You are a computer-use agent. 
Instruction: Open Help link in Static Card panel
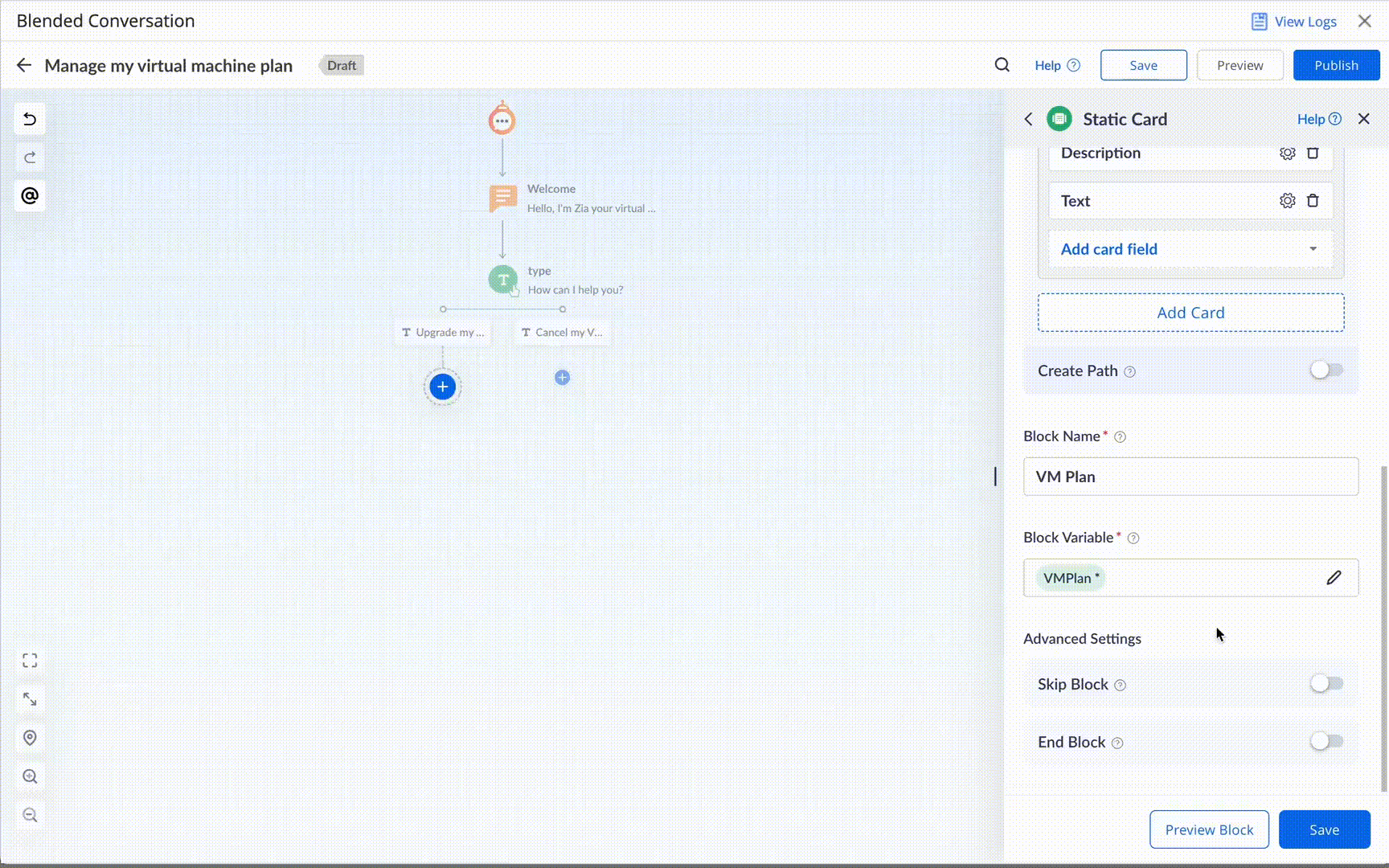tap(1319, 119)
